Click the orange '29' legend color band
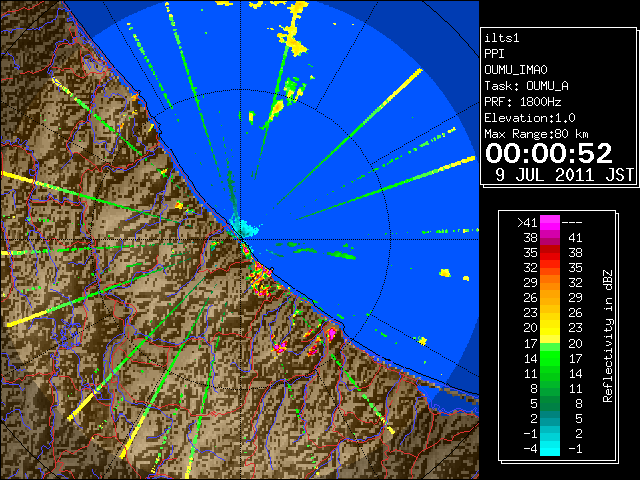Screen dimensions: 640x480 pos(550,283)
